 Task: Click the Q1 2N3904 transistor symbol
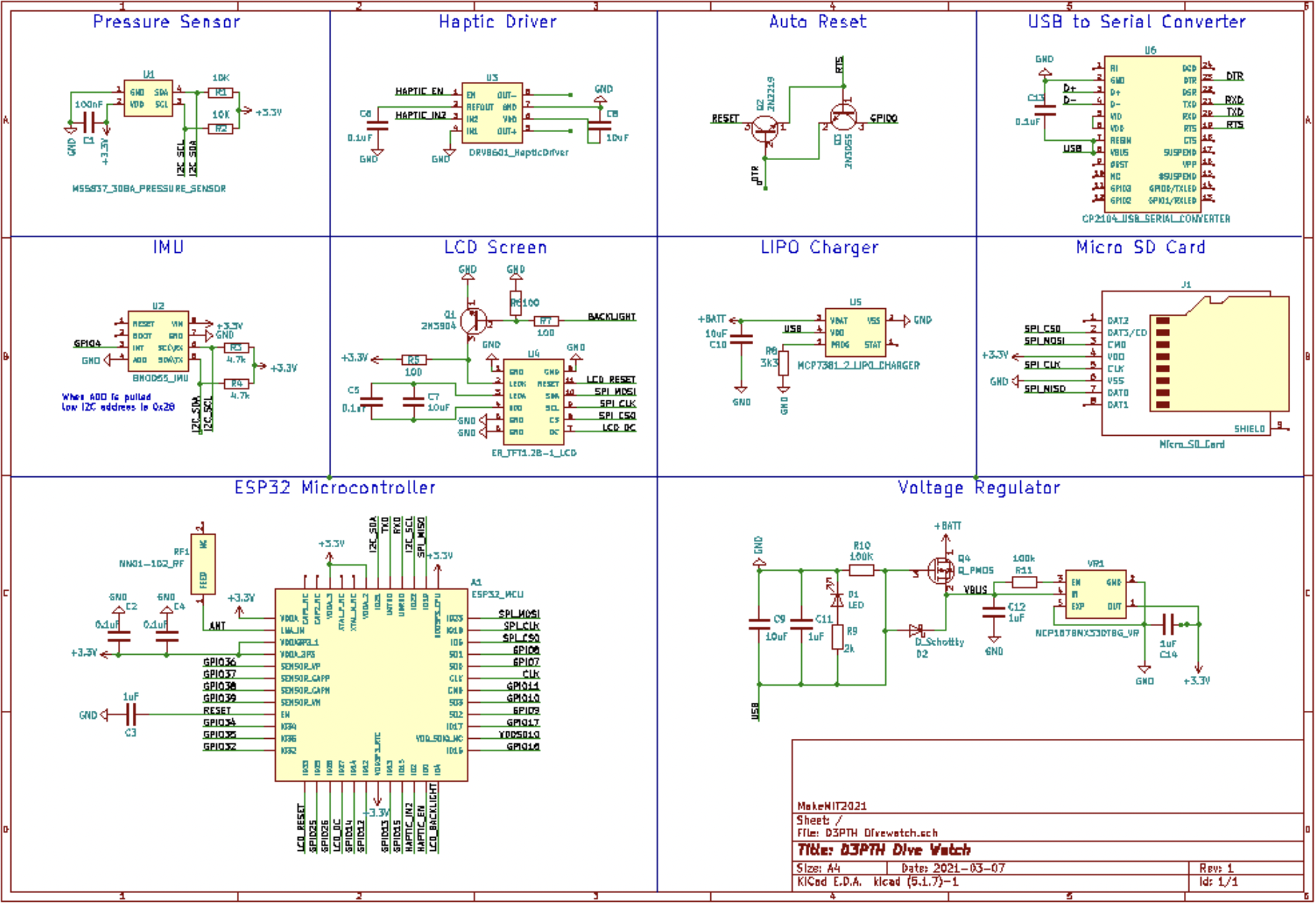pos(472,321)
